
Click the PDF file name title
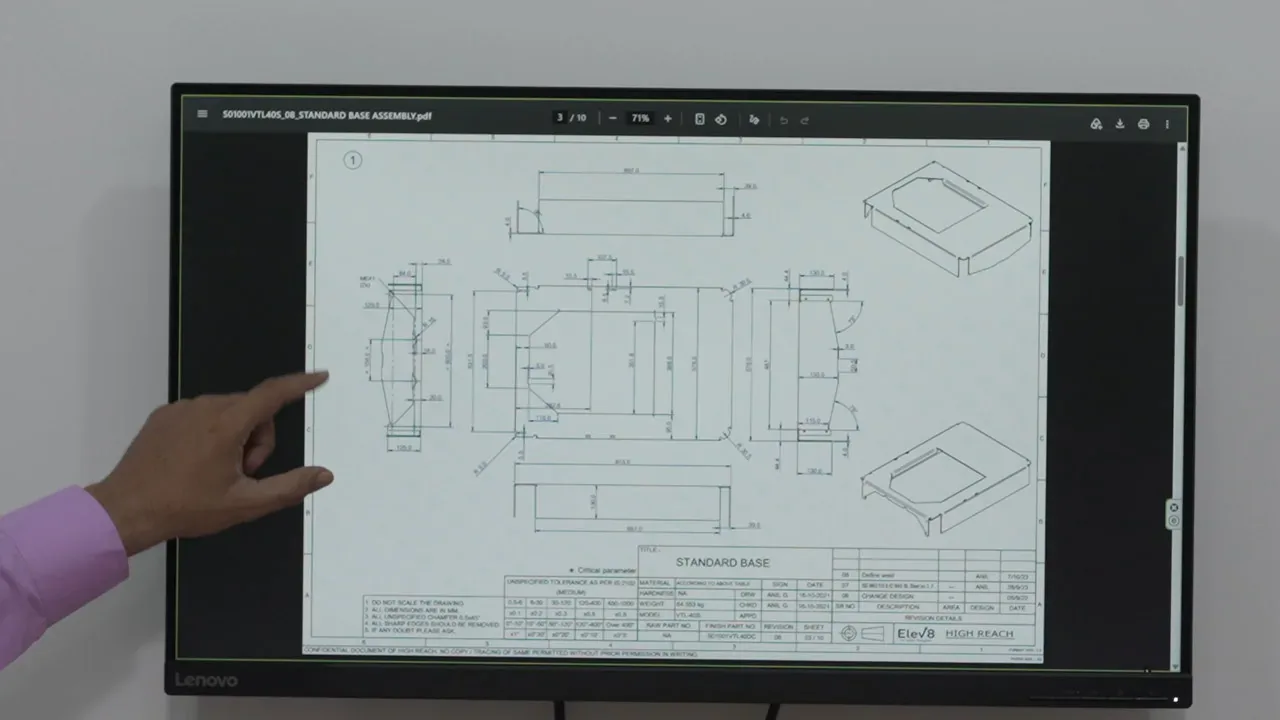click(x=327, y=115)
